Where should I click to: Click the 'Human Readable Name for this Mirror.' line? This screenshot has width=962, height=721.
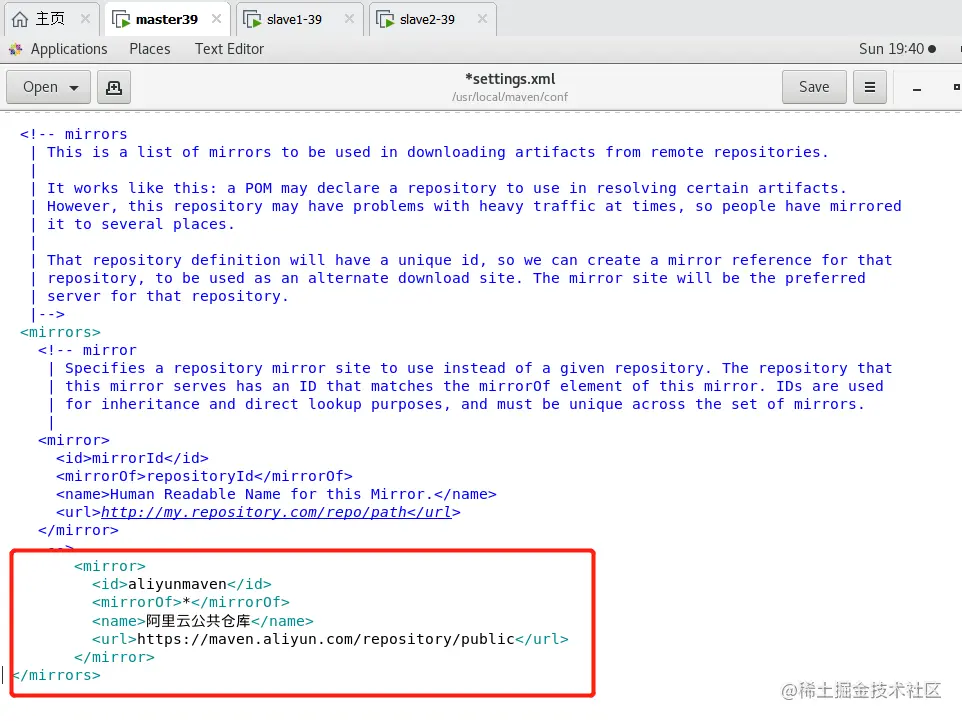276,495
